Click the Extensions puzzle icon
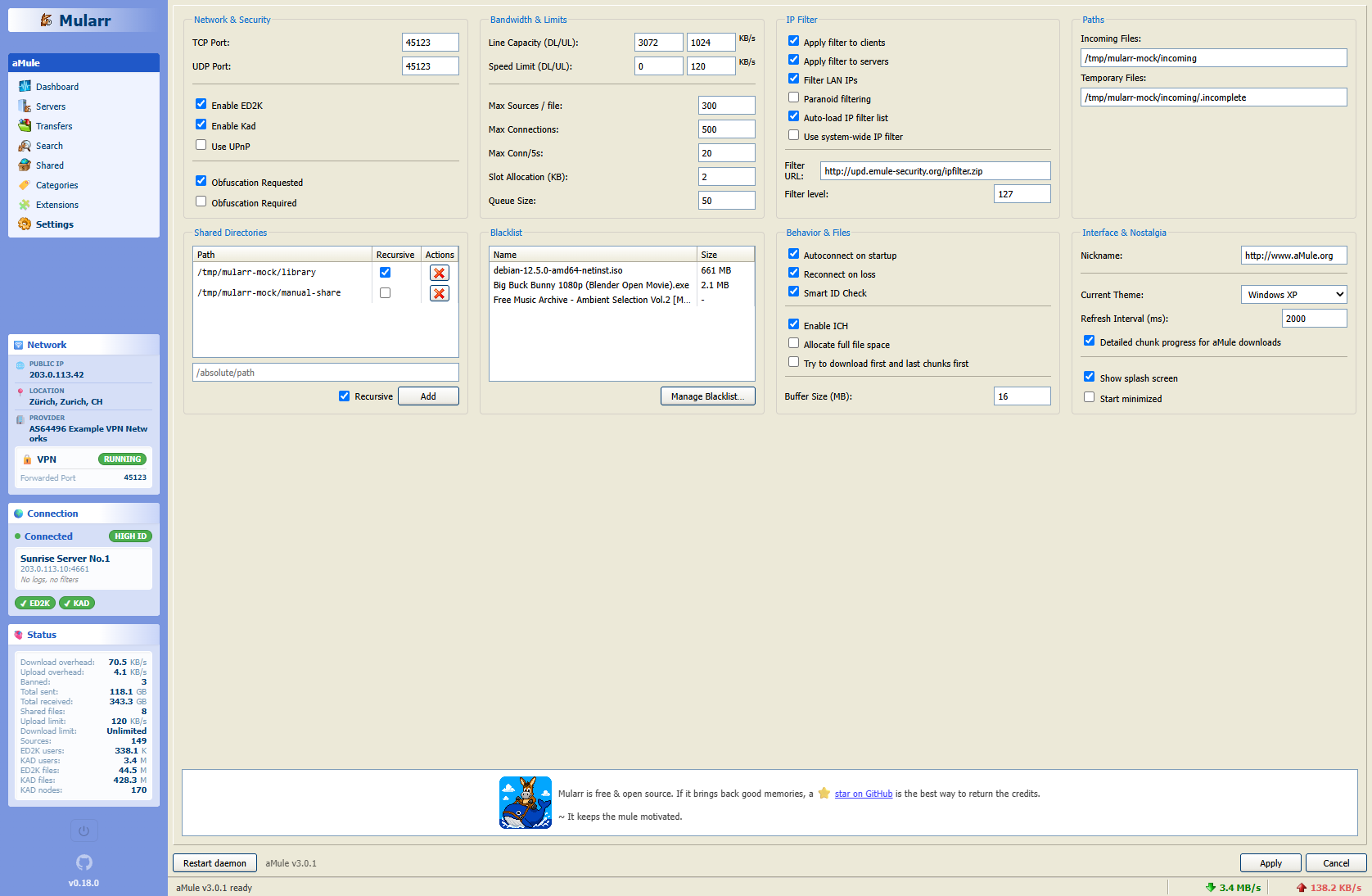 pyautogui.click(x=25, y=205)
